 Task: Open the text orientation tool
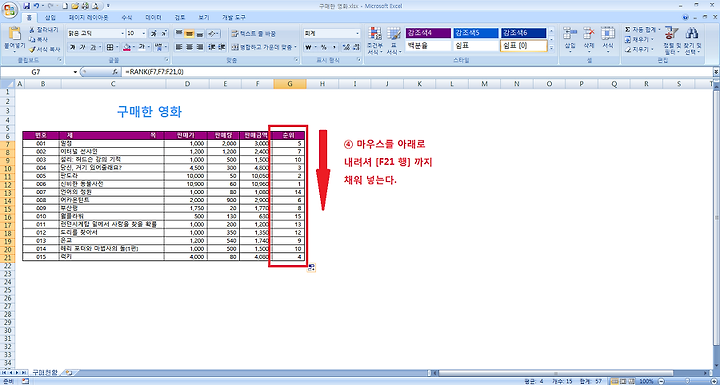(x=213, y=34)
